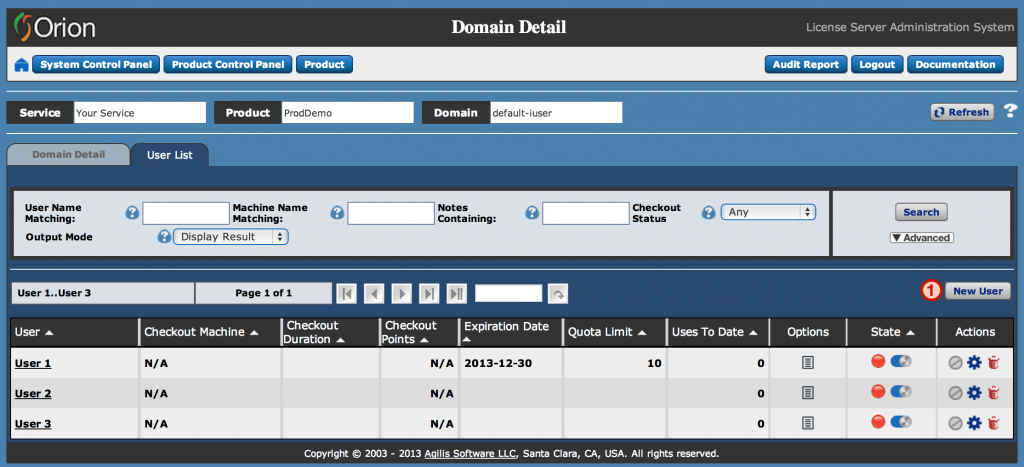Image resolution: width=1024 pixels, height=467 pixels.
Task: Open the Checkout Status dropdown
Action: (x=768, y=212)
